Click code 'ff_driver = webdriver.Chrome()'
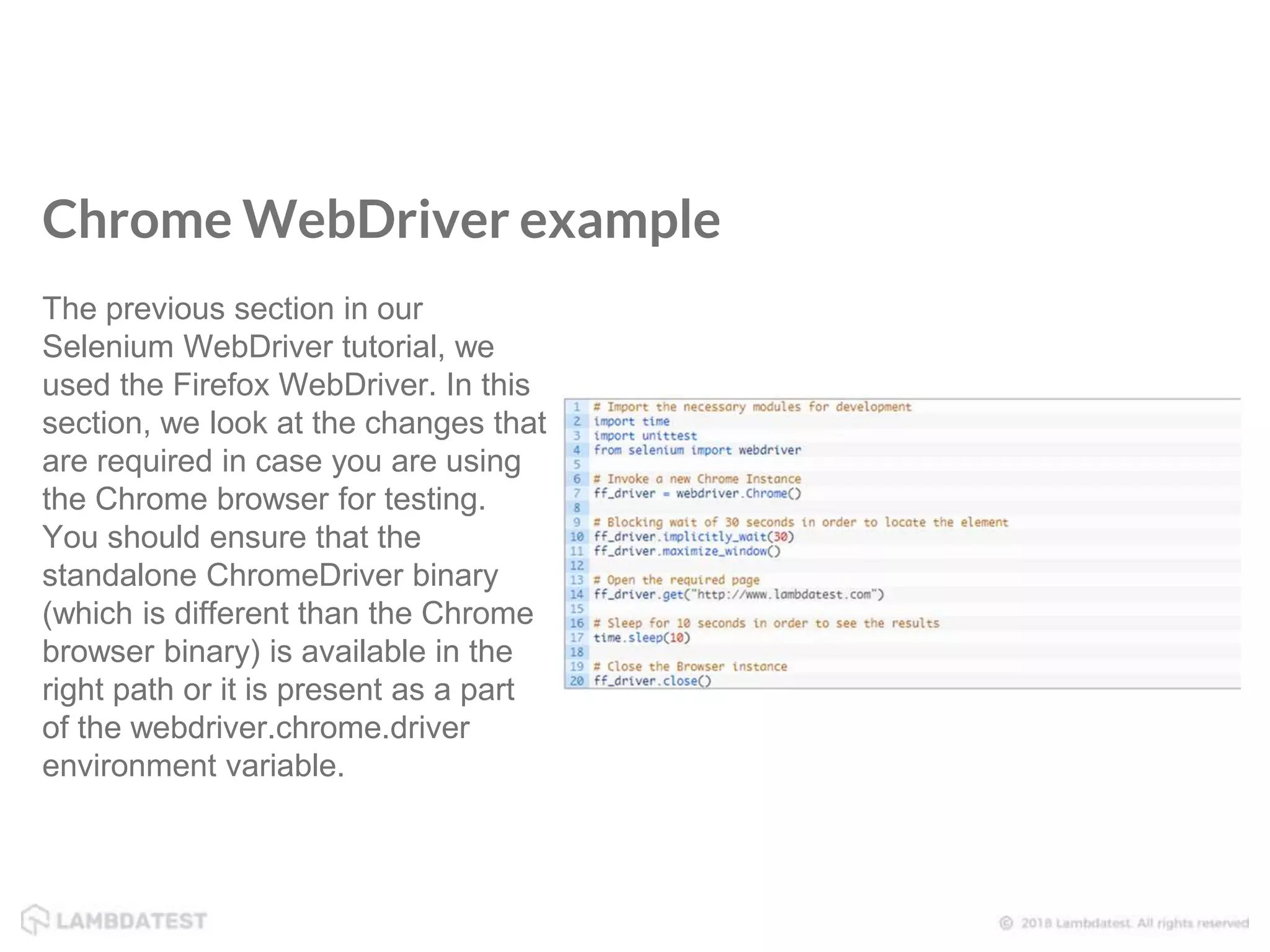The width and height of the screenshot is (1270, 952). 697,493
